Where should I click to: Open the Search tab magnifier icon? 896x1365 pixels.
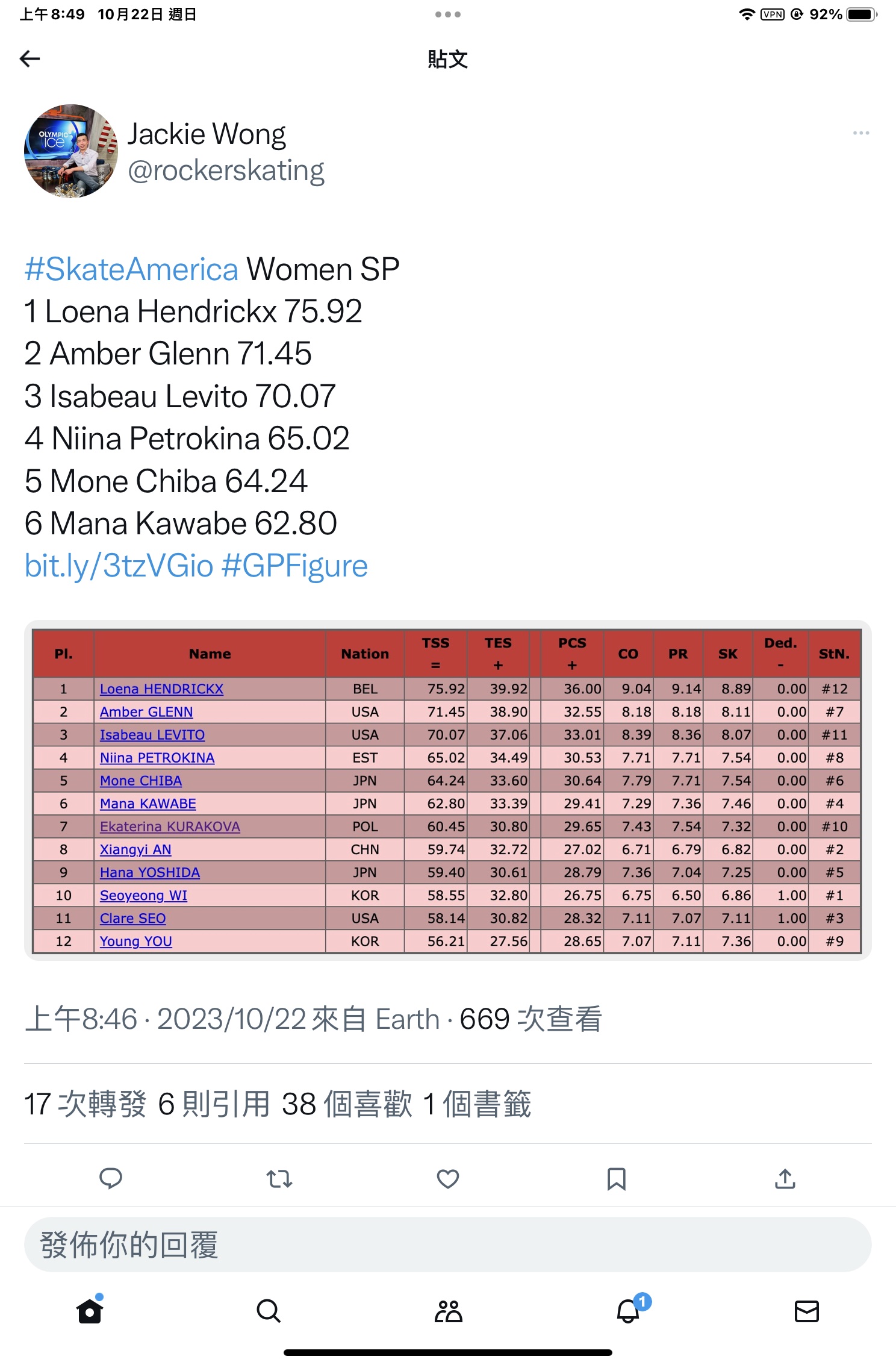click(269, 1311)
